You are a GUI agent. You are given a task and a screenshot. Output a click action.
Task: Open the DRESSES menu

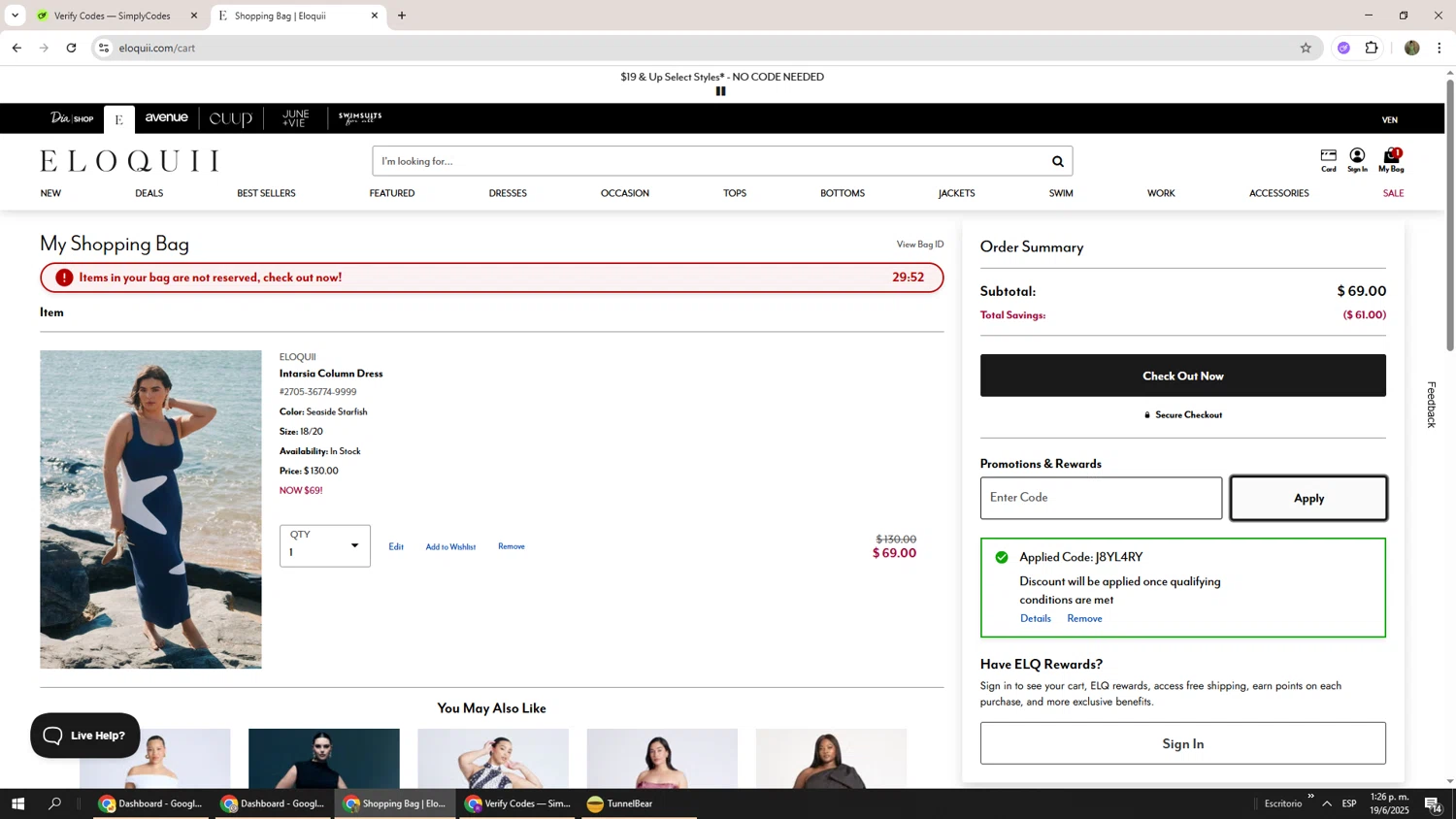tap(508, 193)
